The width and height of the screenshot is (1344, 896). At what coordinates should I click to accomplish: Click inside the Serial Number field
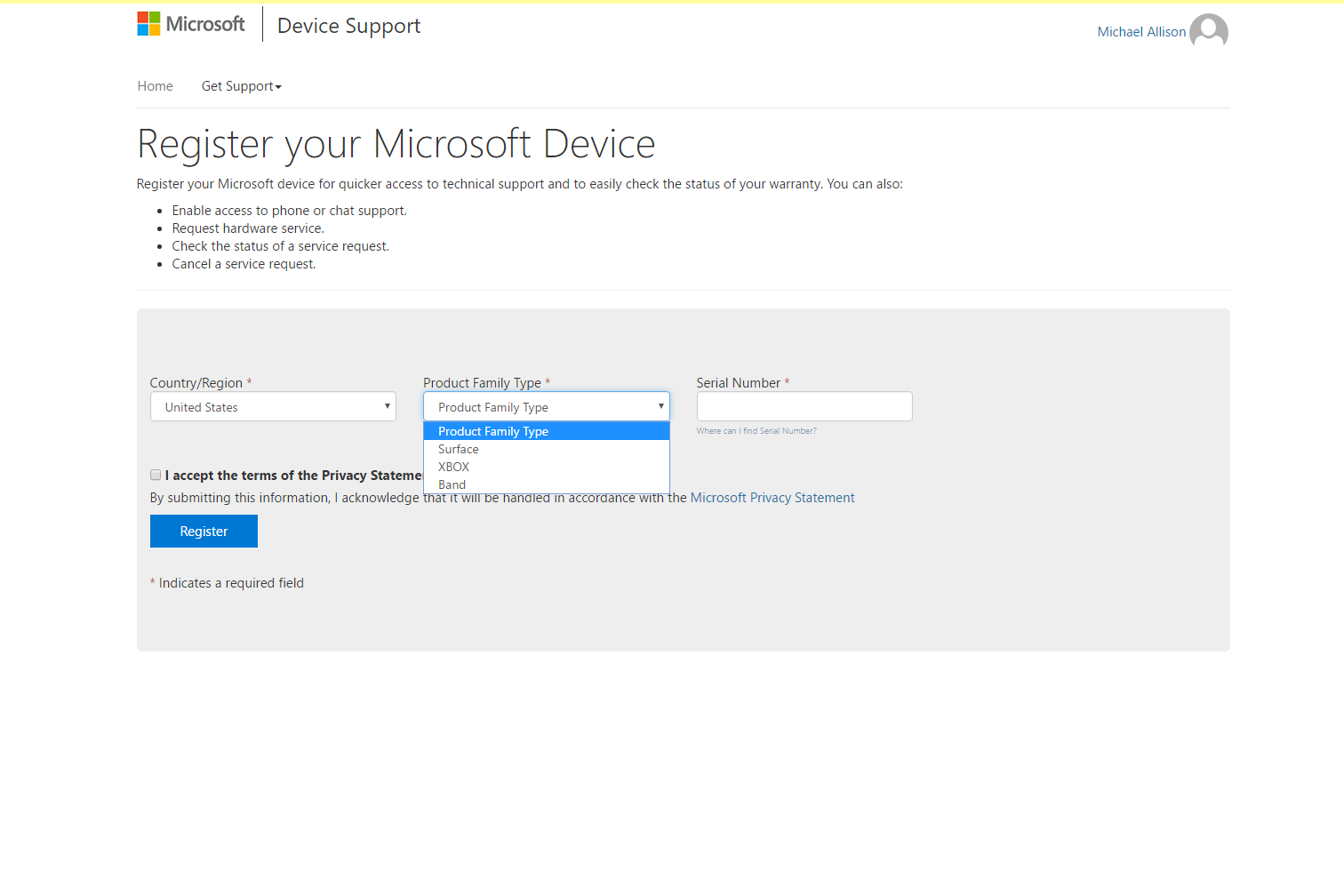coord(804,406)
